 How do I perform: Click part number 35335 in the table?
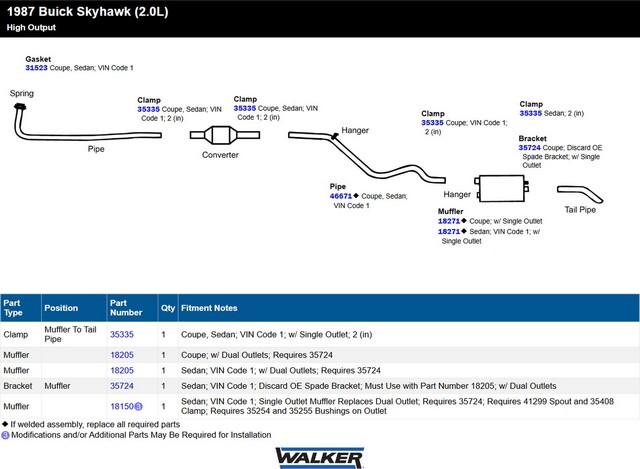(121, 334)
